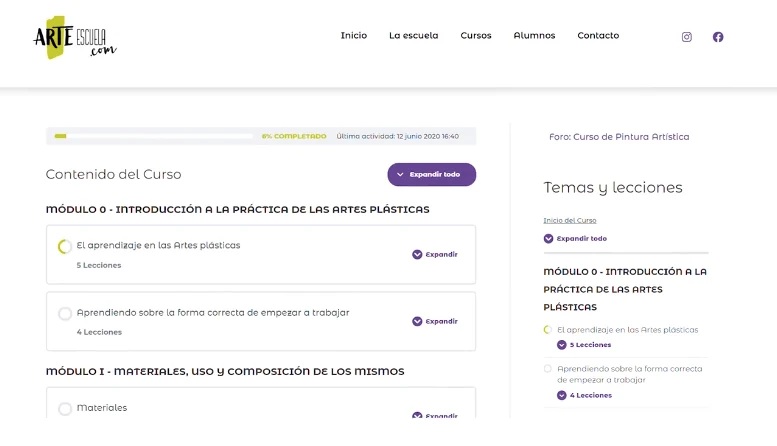
Task: Click the Módulo I Materiales heading
Action: 225,371
